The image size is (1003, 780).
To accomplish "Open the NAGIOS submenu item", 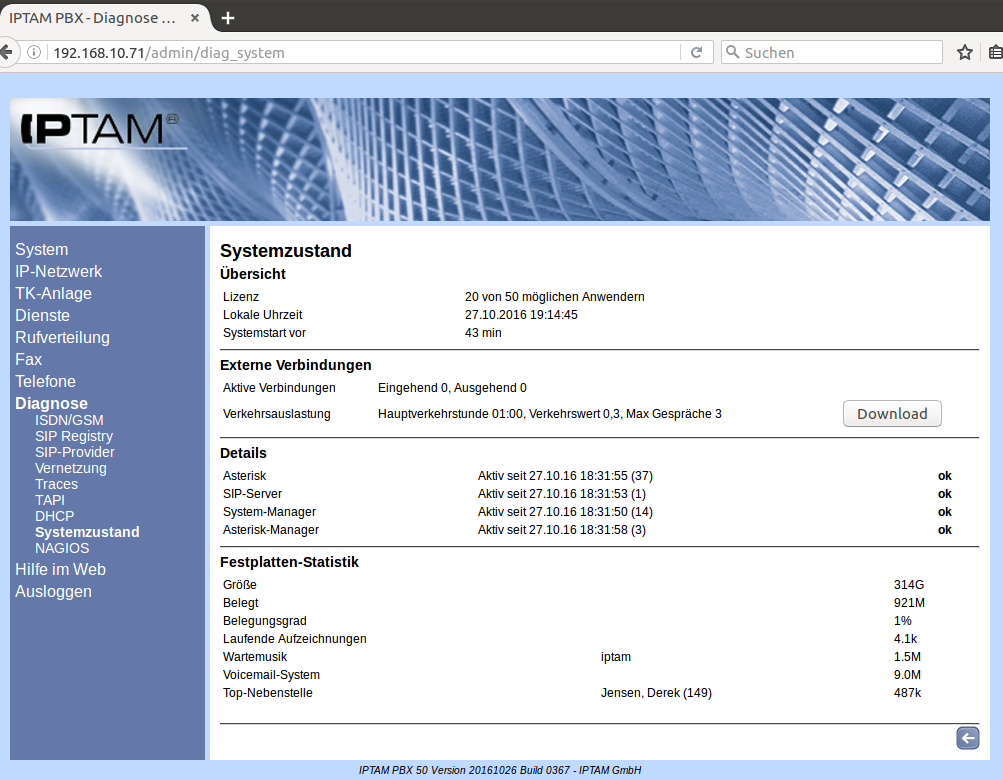I will [x=62, y=548].
